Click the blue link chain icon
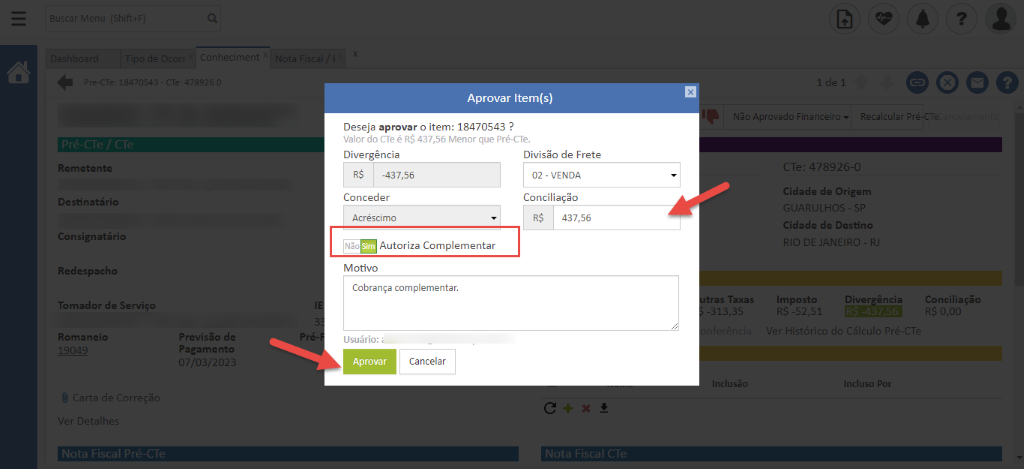 coord(916,82)
